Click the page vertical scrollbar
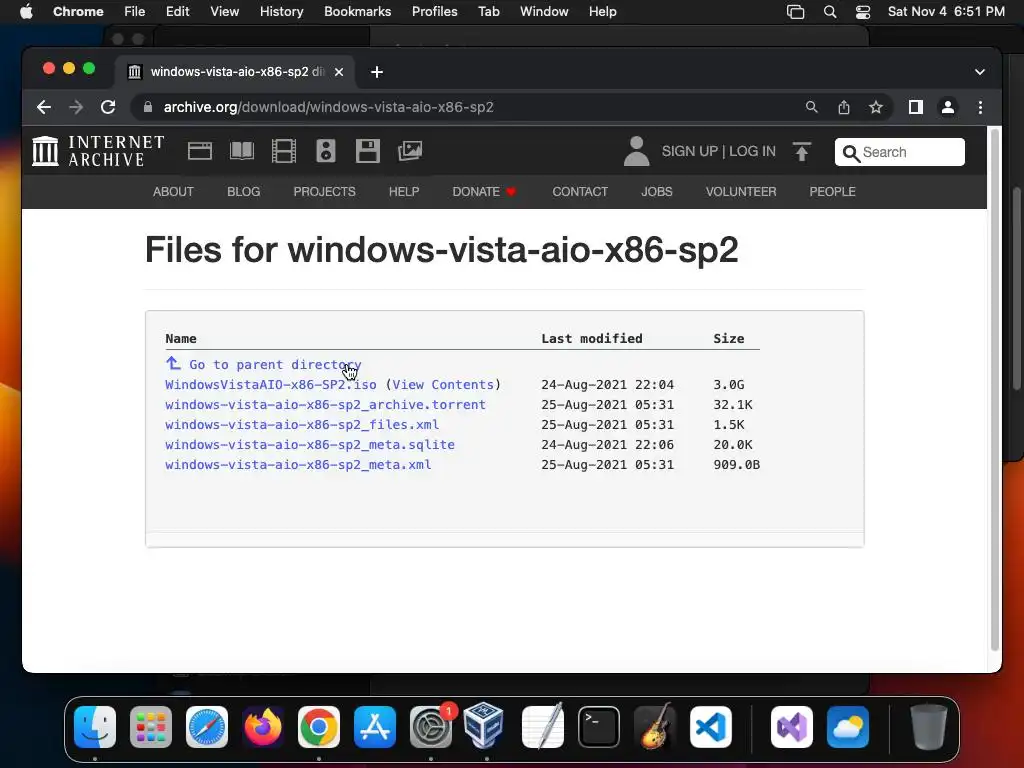The image size is (1024, 768). pyautogui.click(x=995, y=391)
